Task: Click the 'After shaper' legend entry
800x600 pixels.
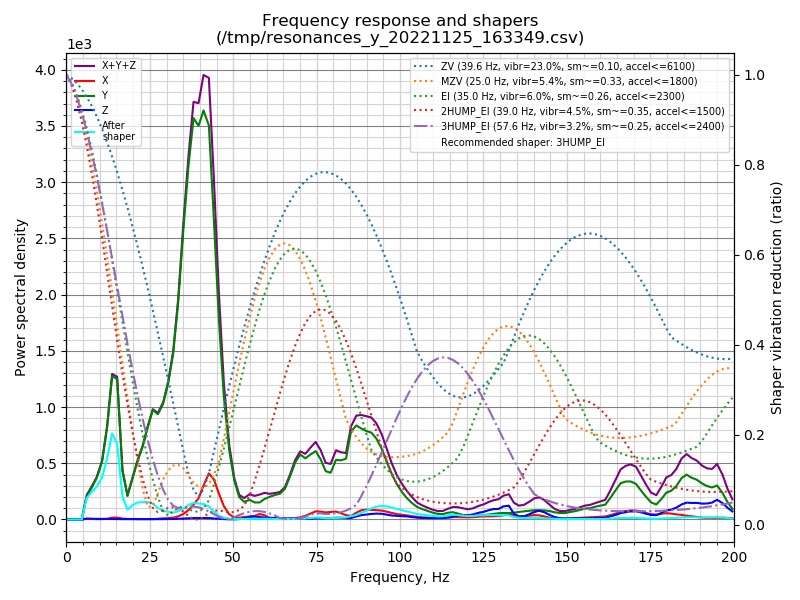Action: 105,131
